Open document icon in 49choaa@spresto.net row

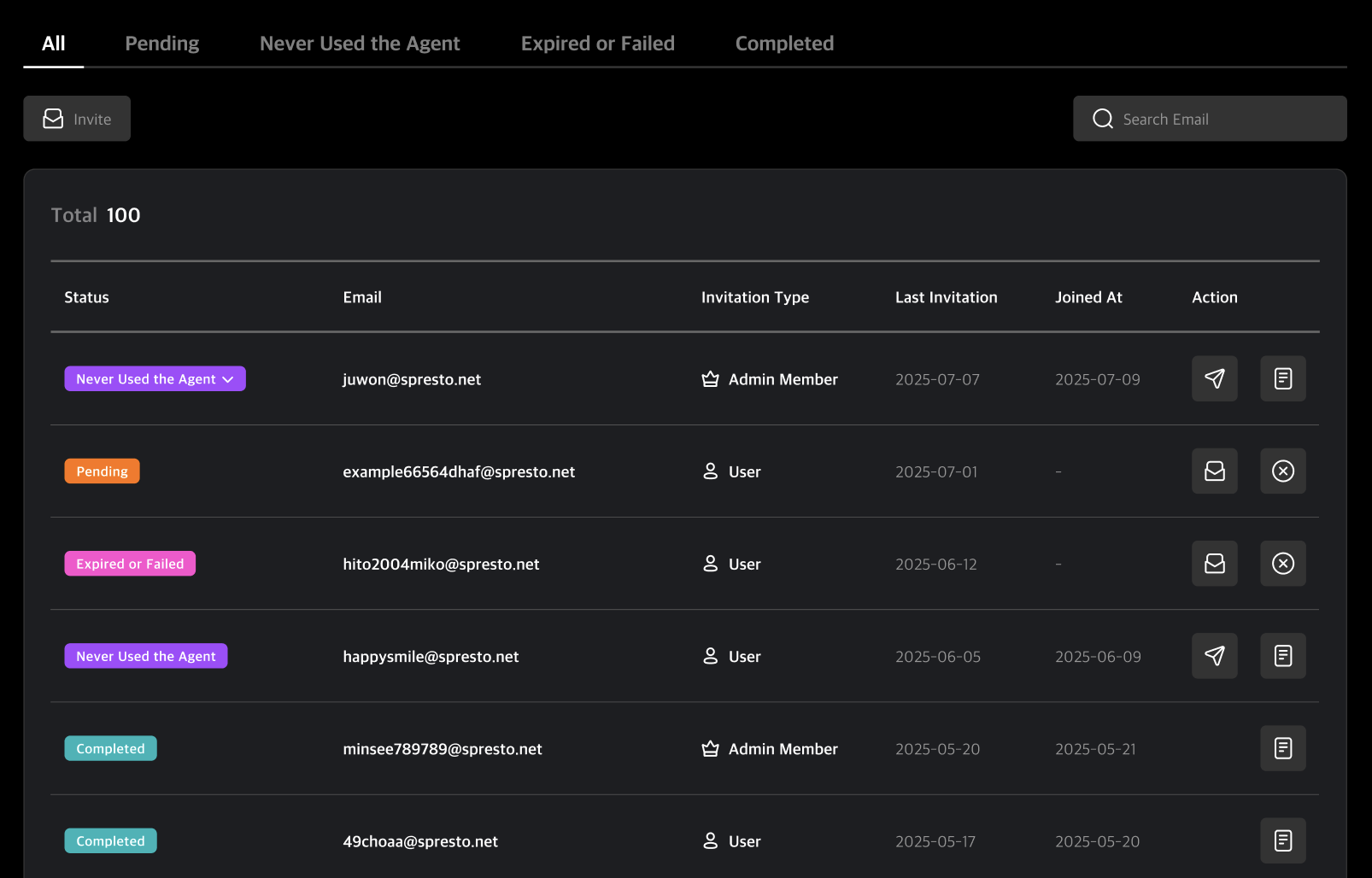click(1282, 840)
